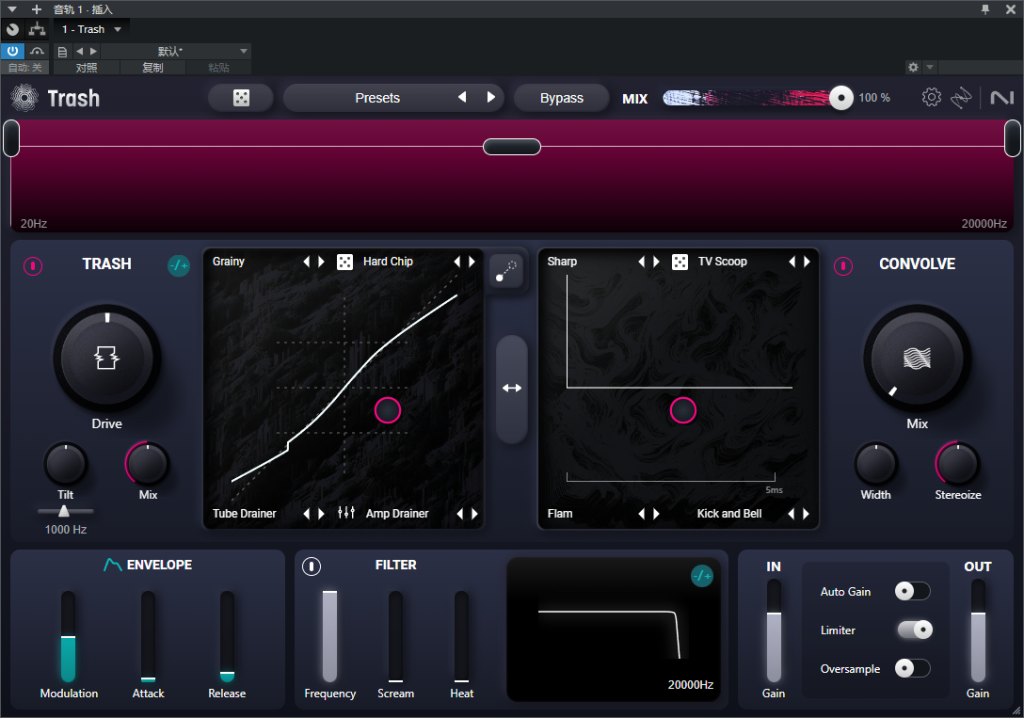Toggle the Convolve module power button
The image size is (1024, 718).
[x=843, y=266]
